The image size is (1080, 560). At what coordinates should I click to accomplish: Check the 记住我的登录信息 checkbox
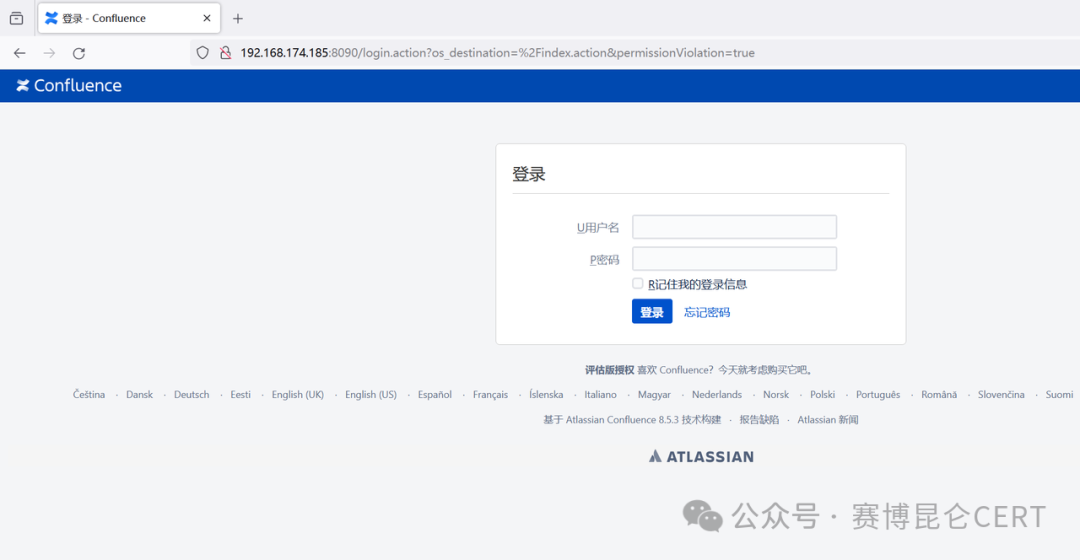tap(638, 284)
